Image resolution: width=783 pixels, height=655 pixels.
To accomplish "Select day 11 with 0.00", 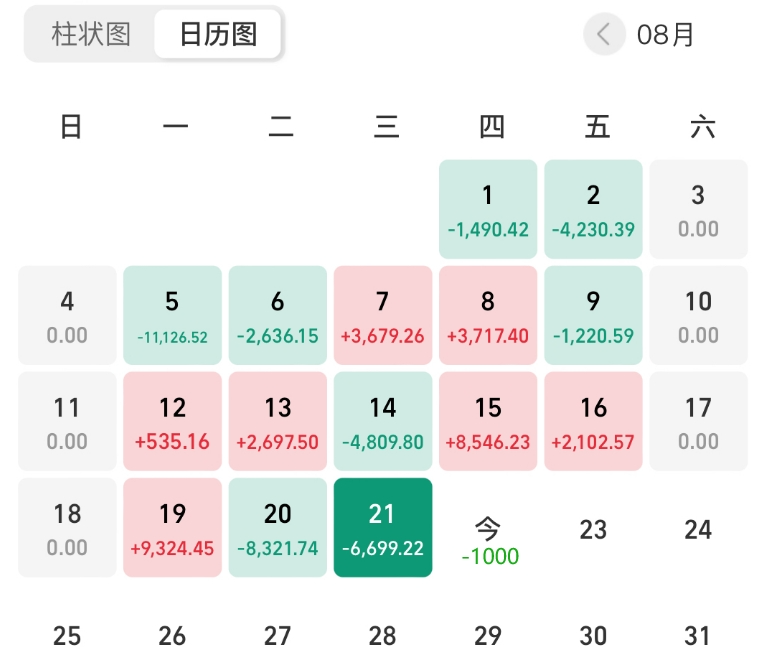I will click(67, 421).
